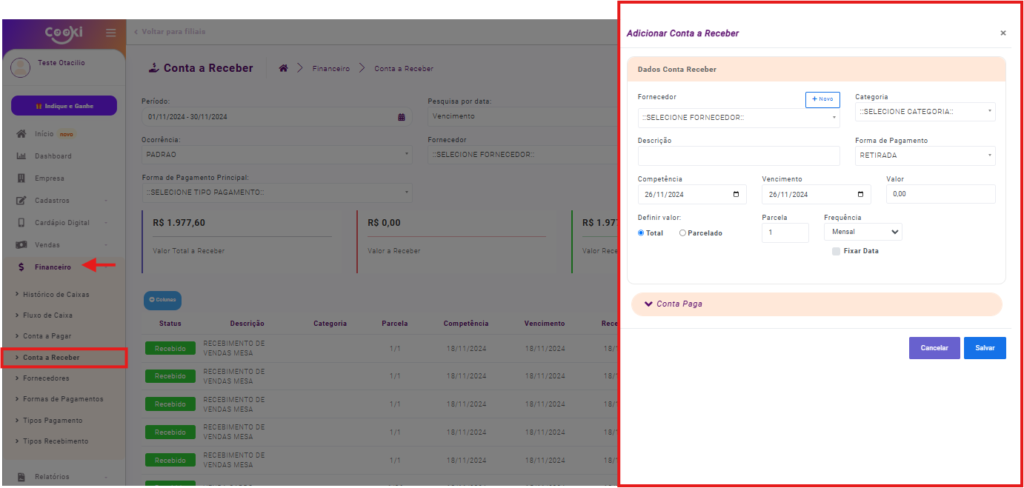Open the Categoria dropdown in the dialog

point(925,112)
